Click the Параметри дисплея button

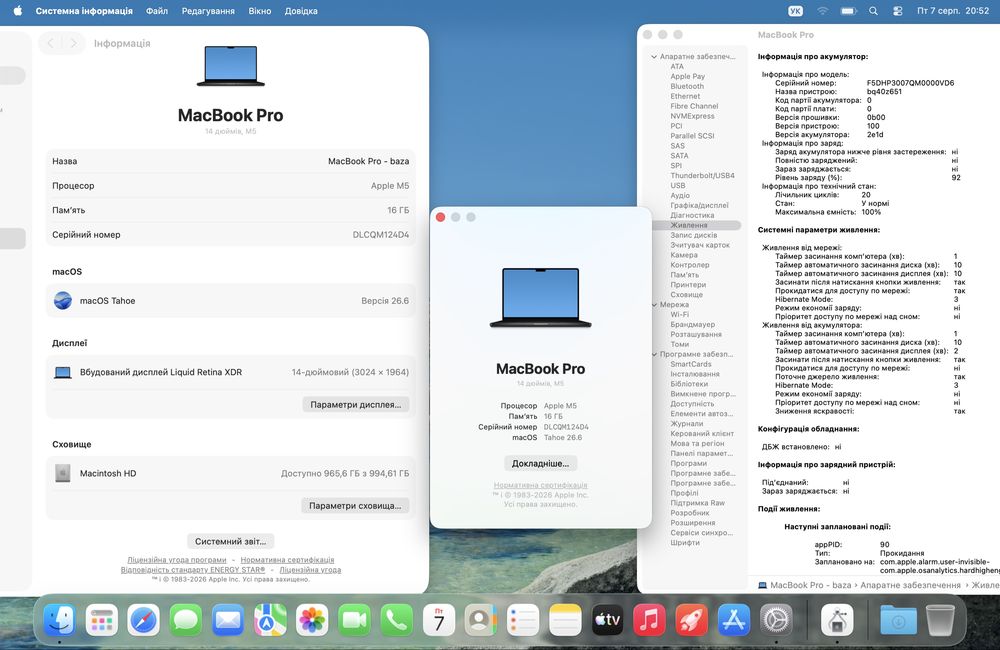click(355, 404)
